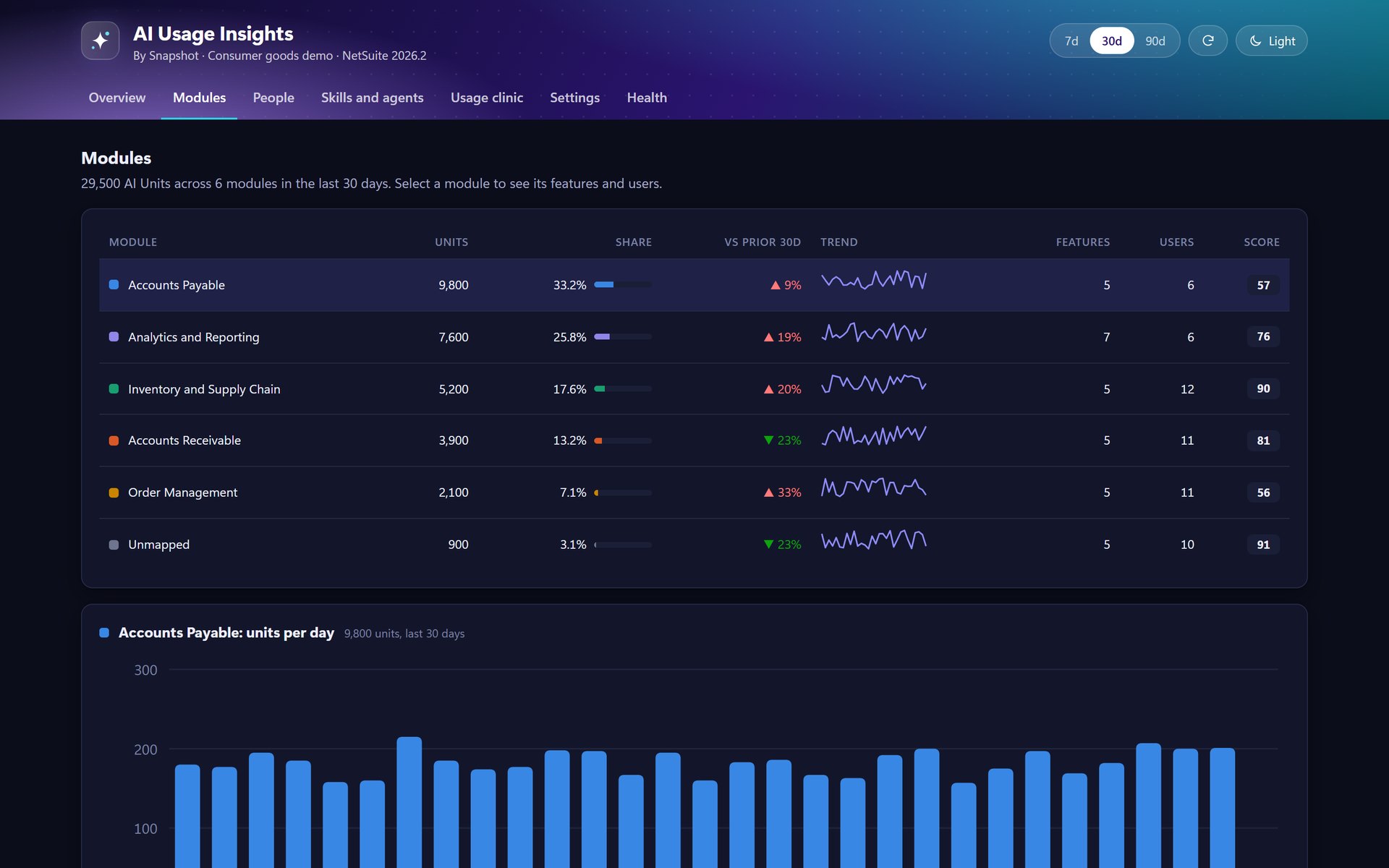Click the Analytics and Reporting share bar
This screenshot has height=868, width=1389.
[x=622, y=337]
